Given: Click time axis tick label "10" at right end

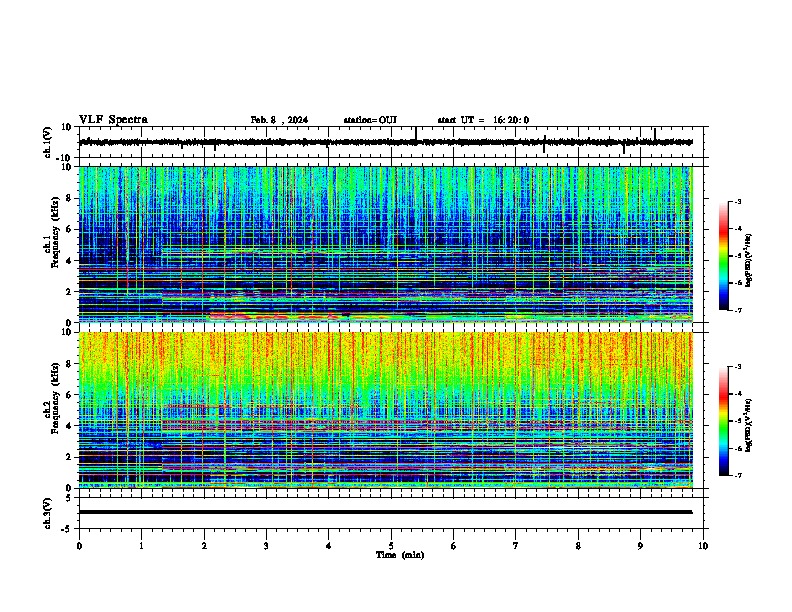Looking at the screenshot, I should click(x=703, y=546).
